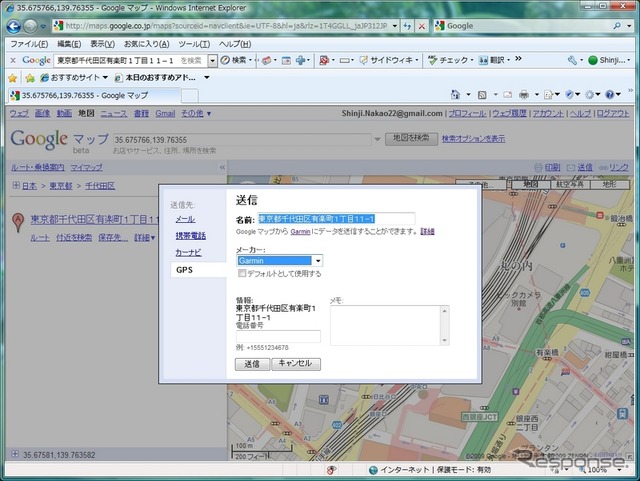Image resolution: width=640 pixels, height=481 pixels.
Task: Click the browser Forward arrow button
Action: pos(30,27)
